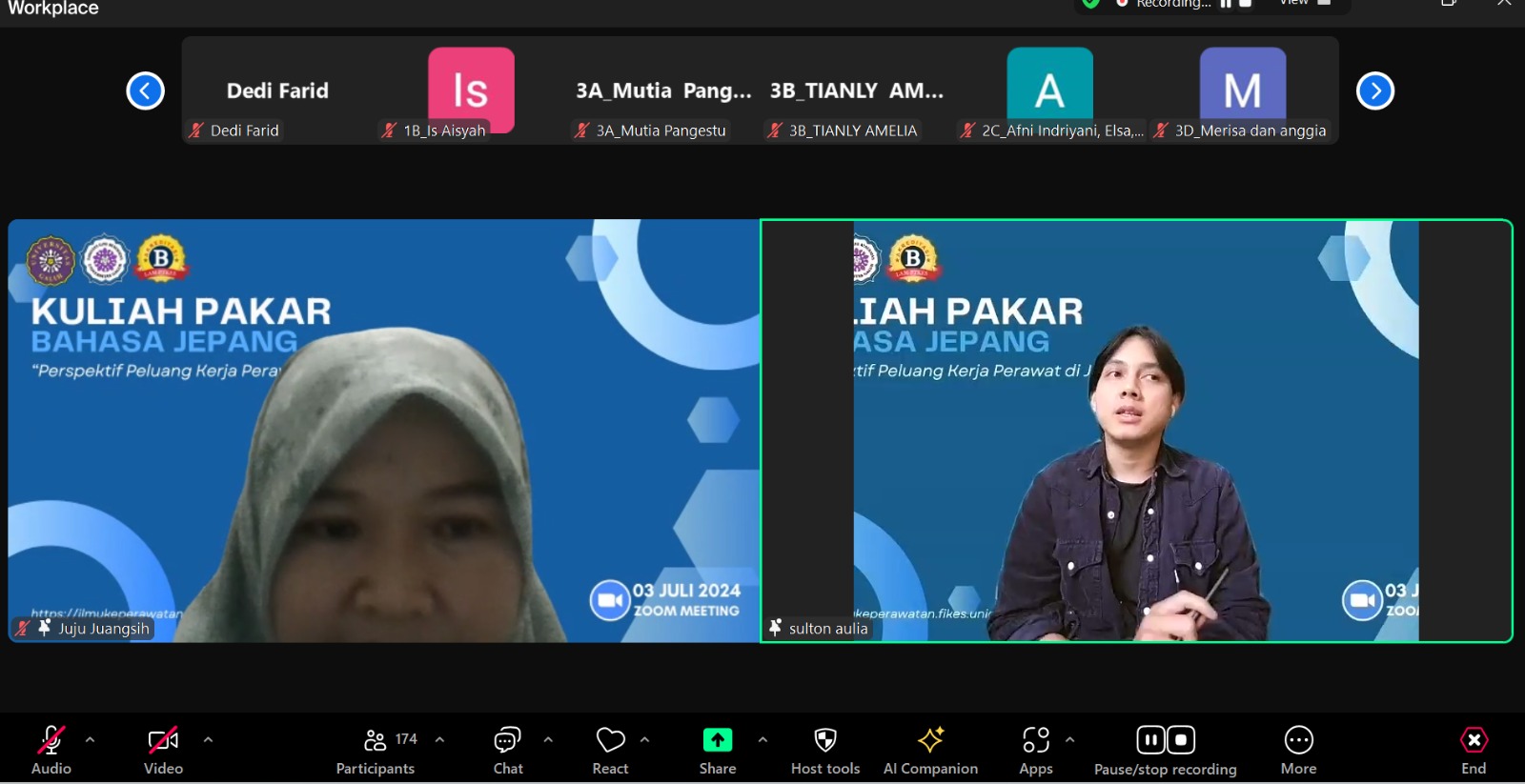Open the More options menu
Viewport: 1525px width, 784px height.
click(1298, 751)
